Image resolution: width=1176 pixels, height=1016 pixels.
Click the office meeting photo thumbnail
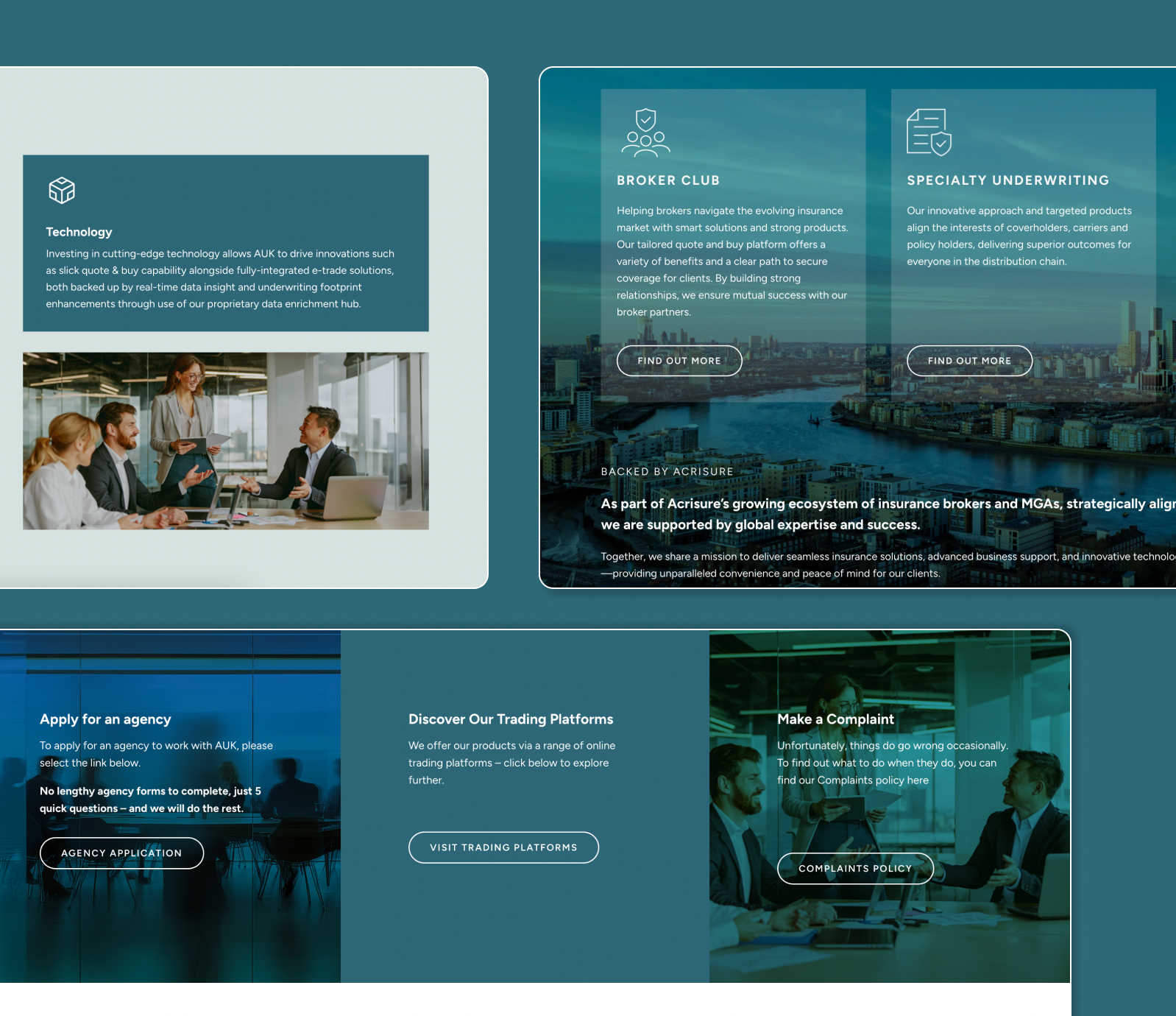(226, 441)
